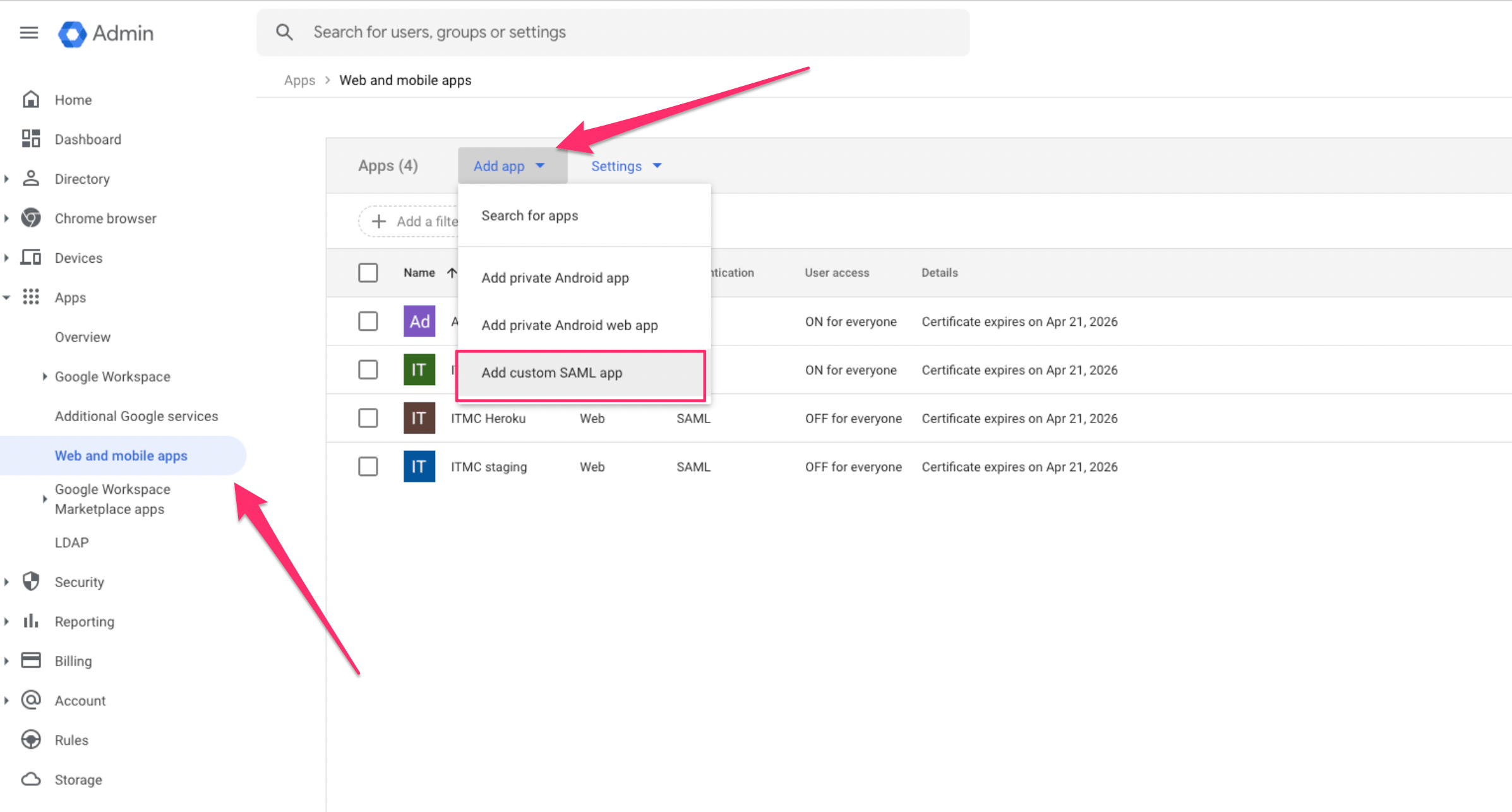Click the Dashboard grid icon

click(x=31, y=139)
